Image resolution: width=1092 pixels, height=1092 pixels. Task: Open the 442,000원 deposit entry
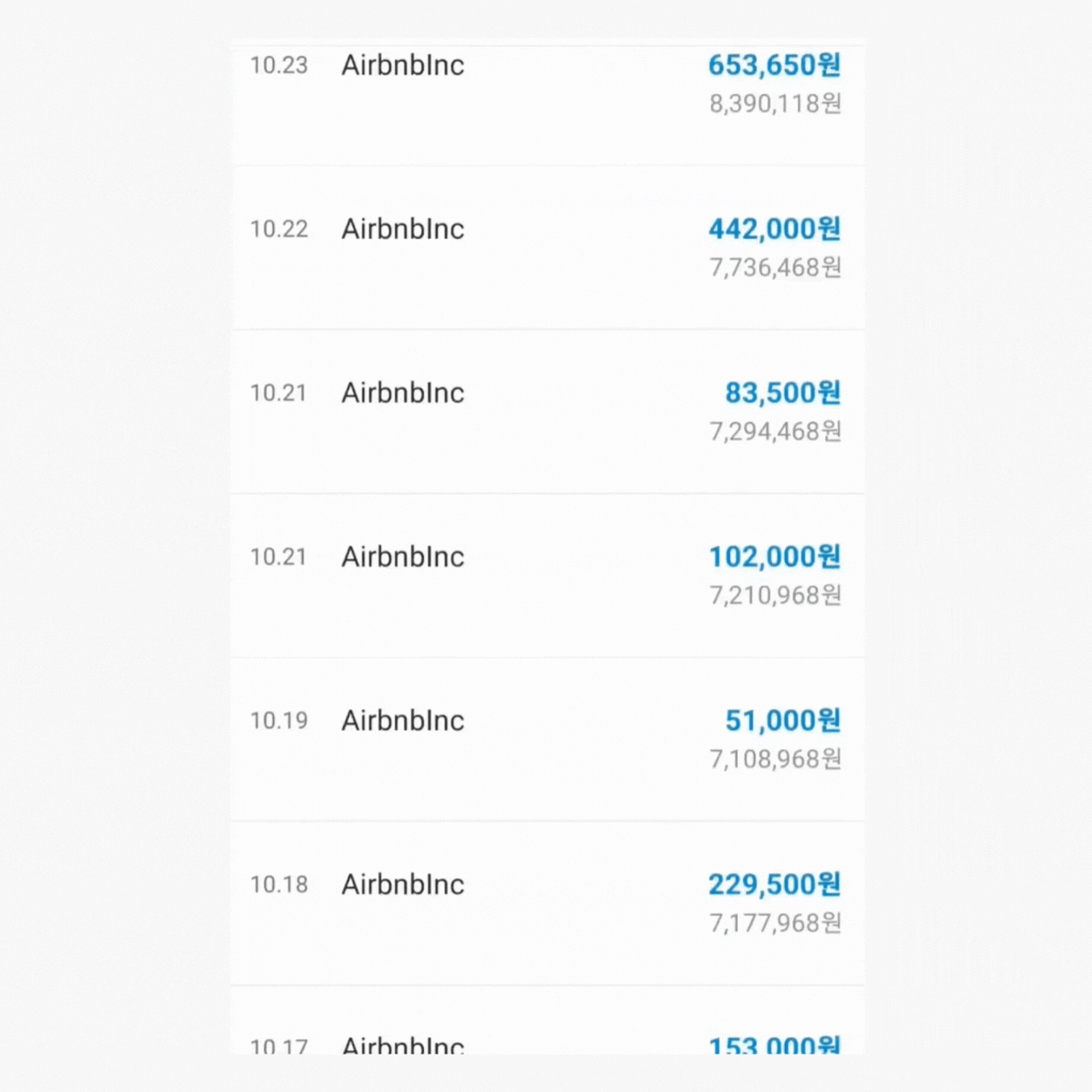[x=774, y=229]
